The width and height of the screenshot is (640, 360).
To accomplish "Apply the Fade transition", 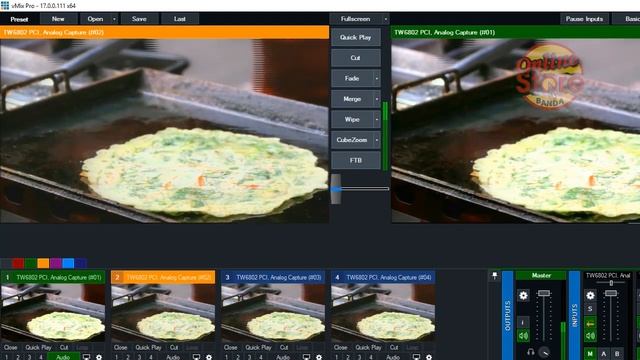I will (352, 78).
